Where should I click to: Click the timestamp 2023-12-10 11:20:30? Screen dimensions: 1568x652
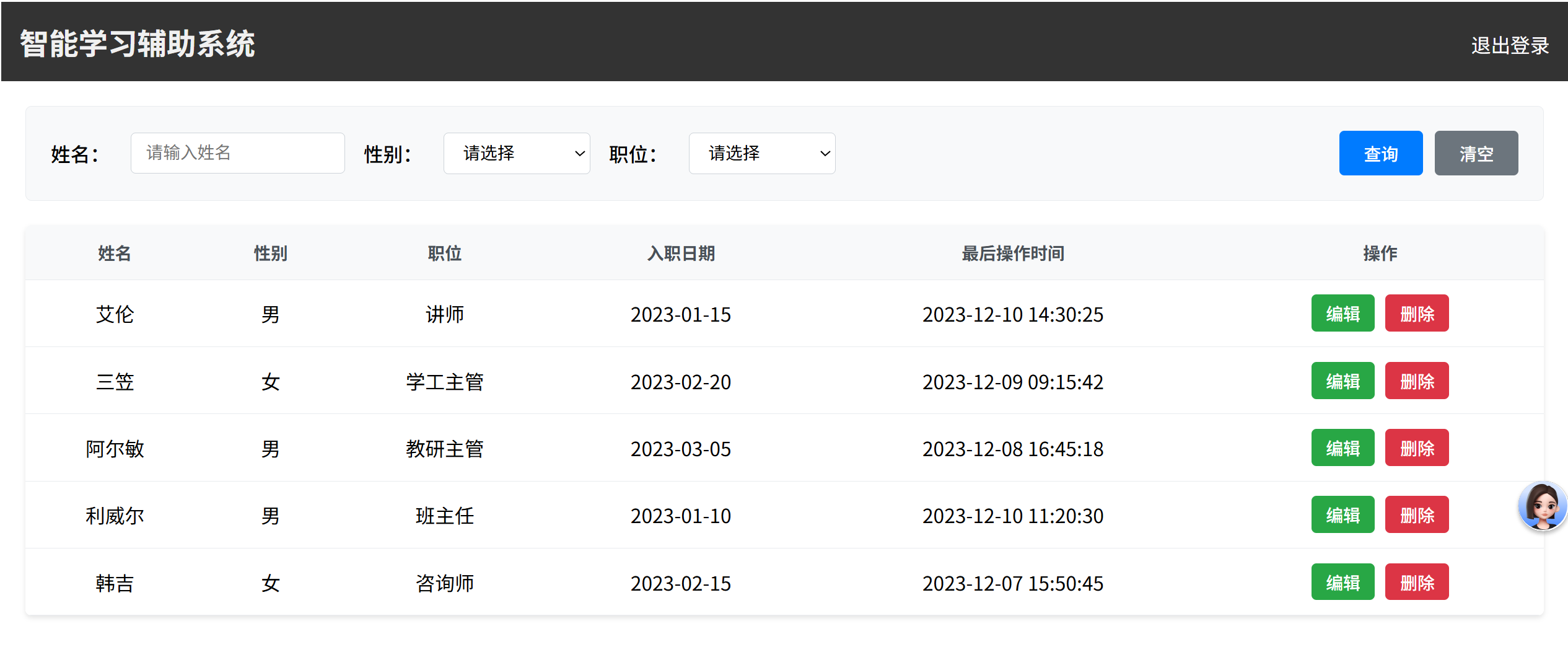click(x=1013, y=516)
